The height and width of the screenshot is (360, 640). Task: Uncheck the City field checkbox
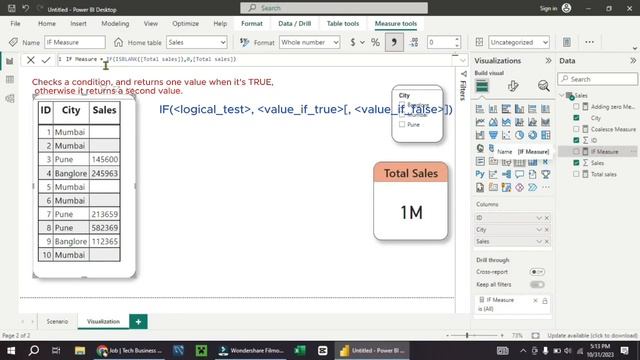coord(576,118)
